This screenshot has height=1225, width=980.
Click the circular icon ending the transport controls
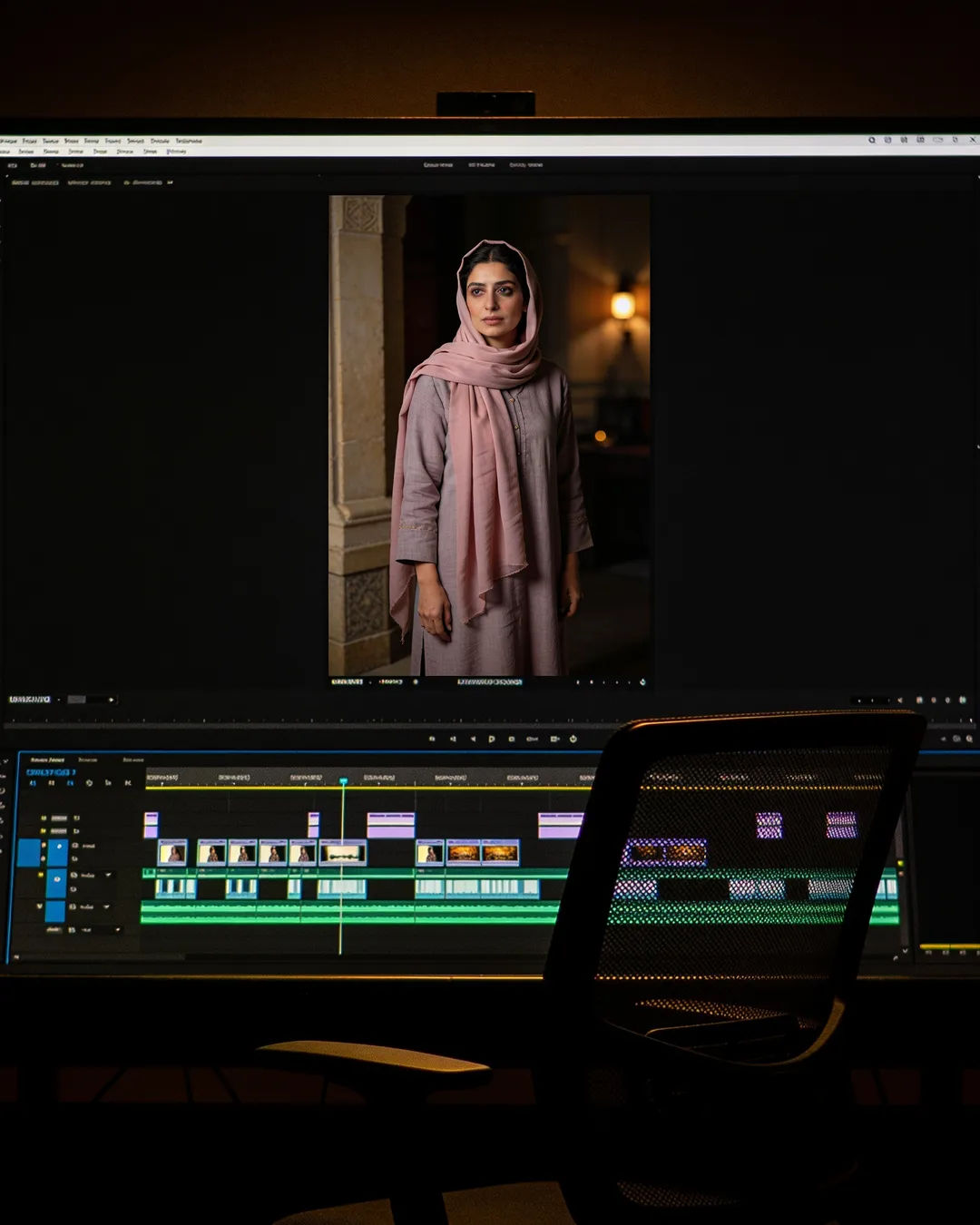pos(573,739)
